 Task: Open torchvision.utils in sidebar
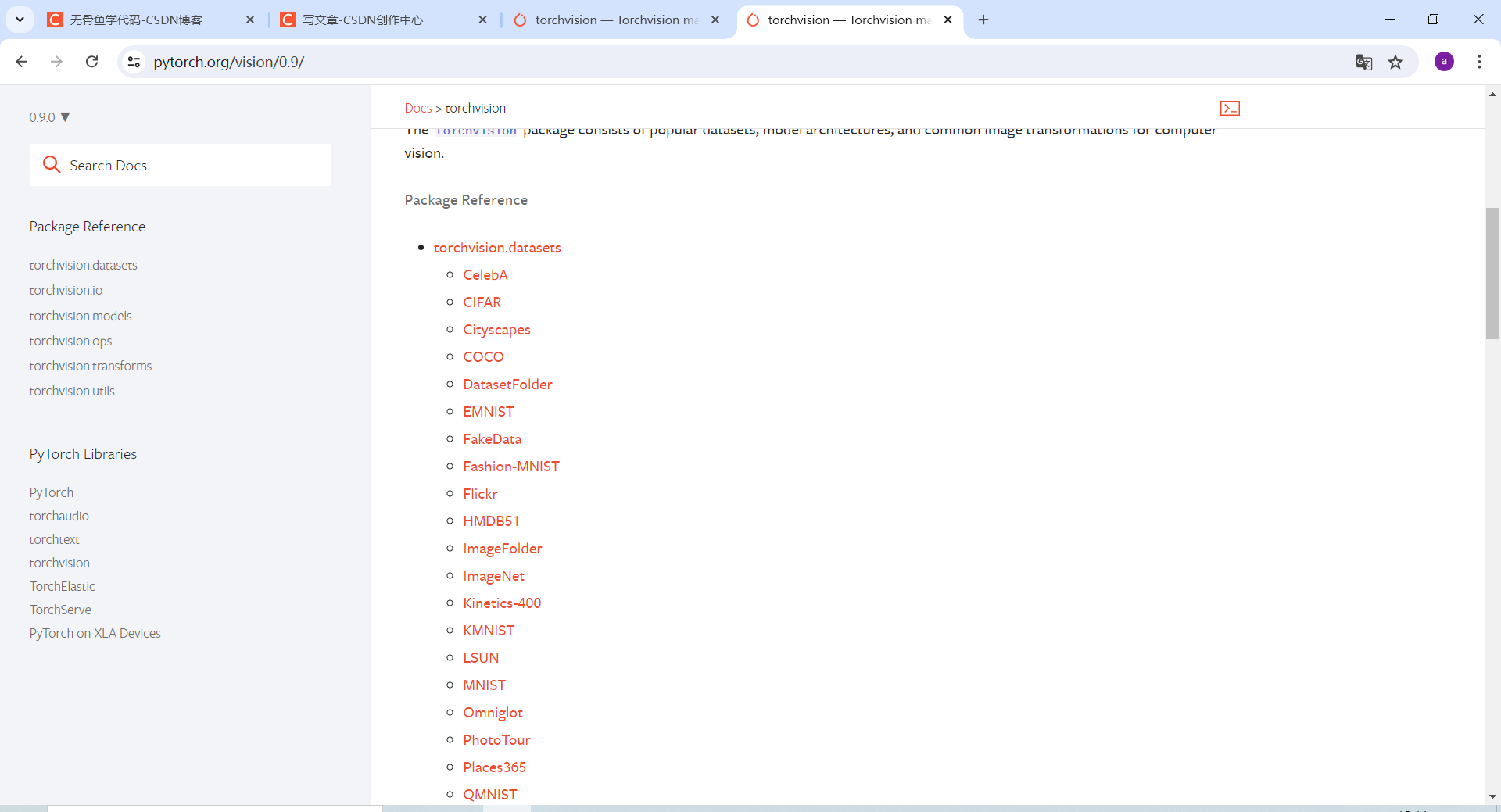point(72,391)
